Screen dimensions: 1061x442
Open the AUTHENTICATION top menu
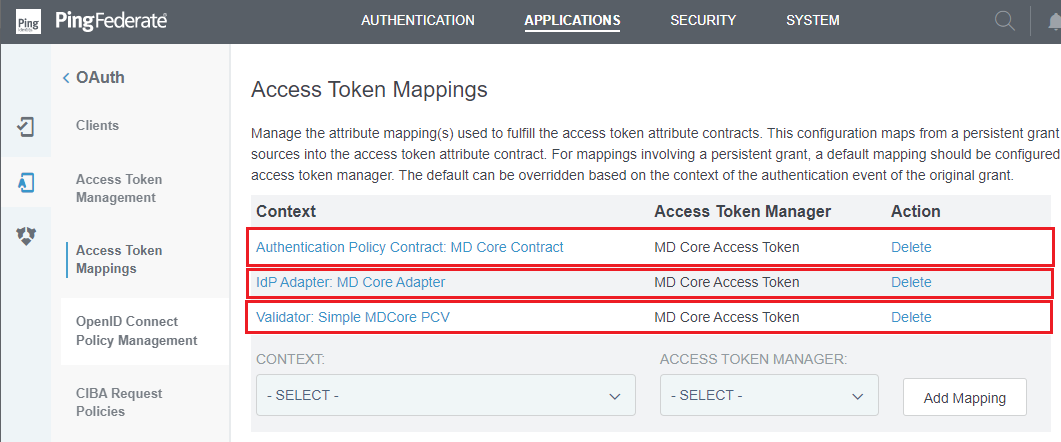pos(417,20)
